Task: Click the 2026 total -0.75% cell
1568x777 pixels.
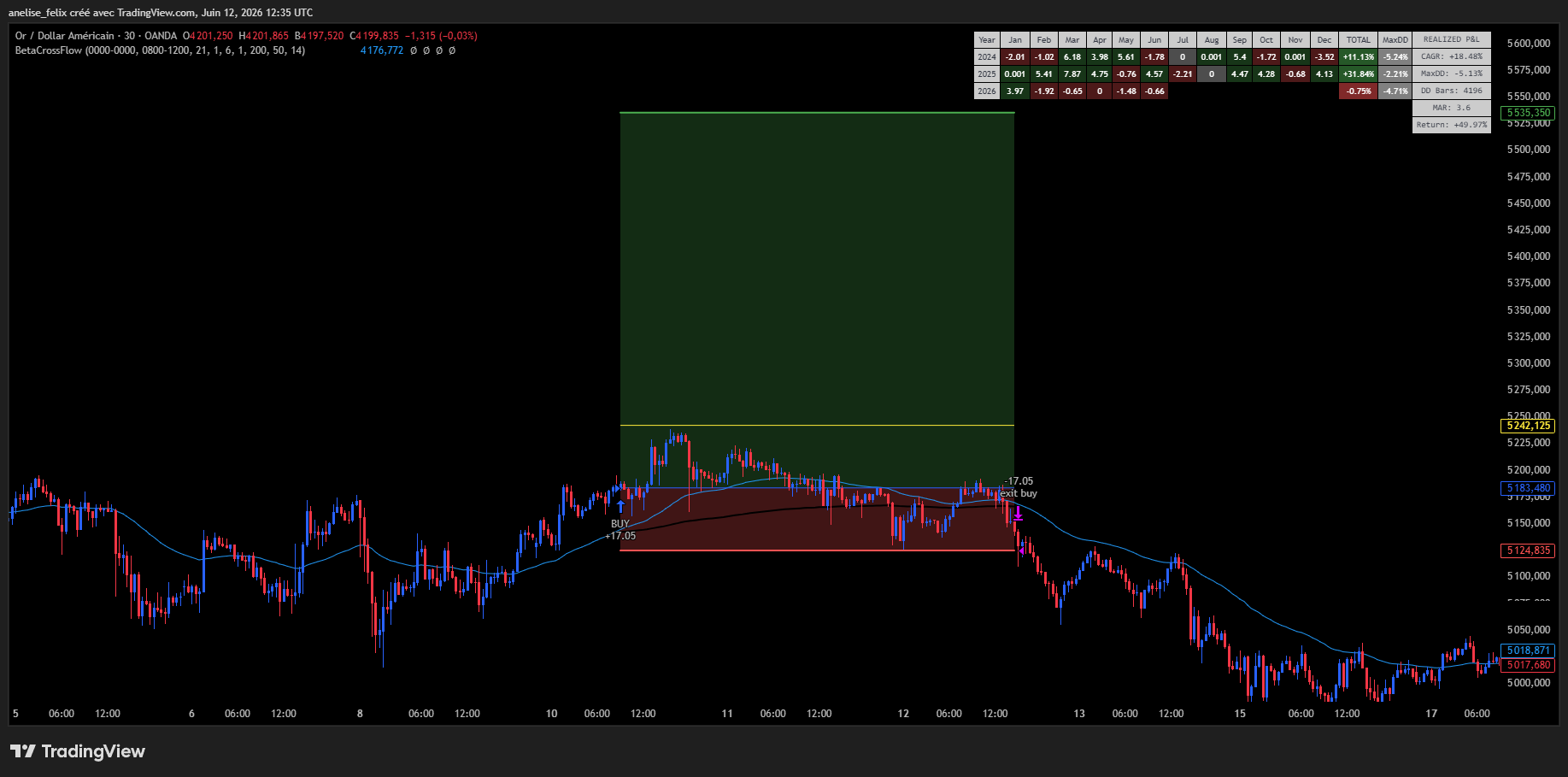Action: coord(1359,91)
